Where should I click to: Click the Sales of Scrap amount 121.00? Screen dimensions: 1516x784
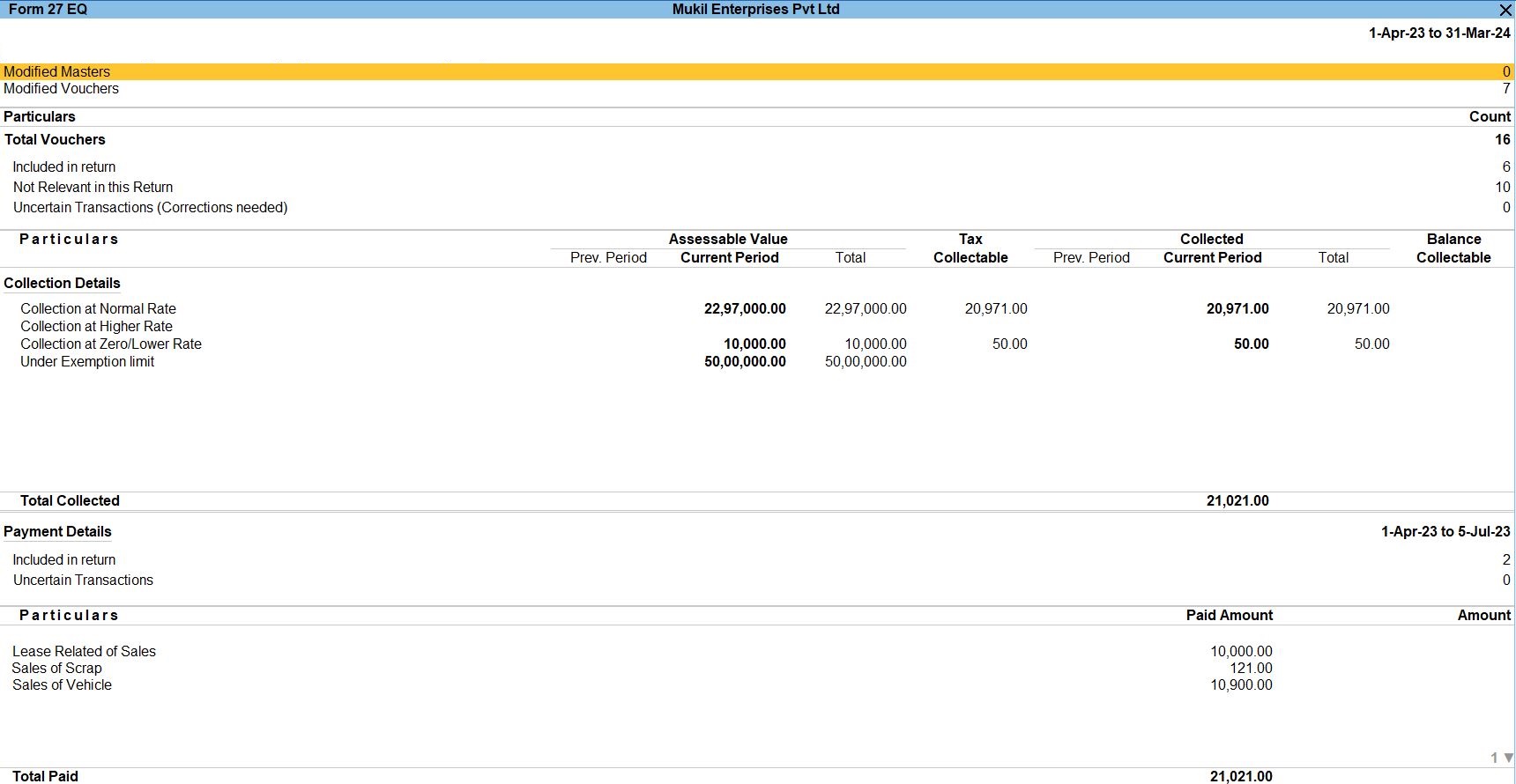(1251, 668)
